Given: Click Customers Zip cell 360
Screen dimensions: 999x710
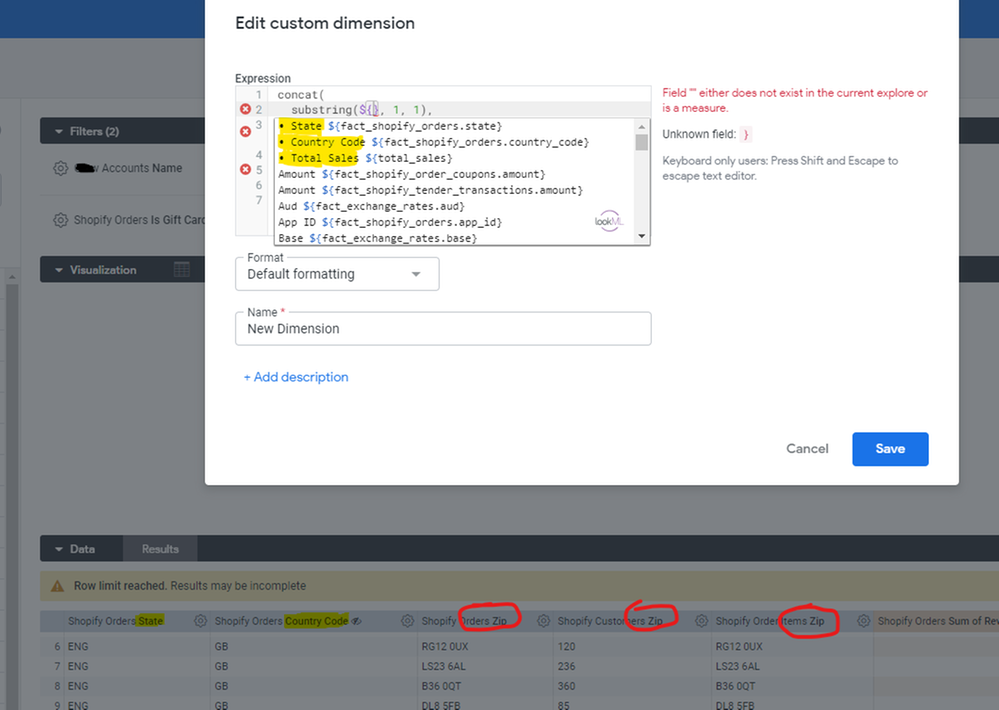Looking at the screenshot, I should coord(566,686).
